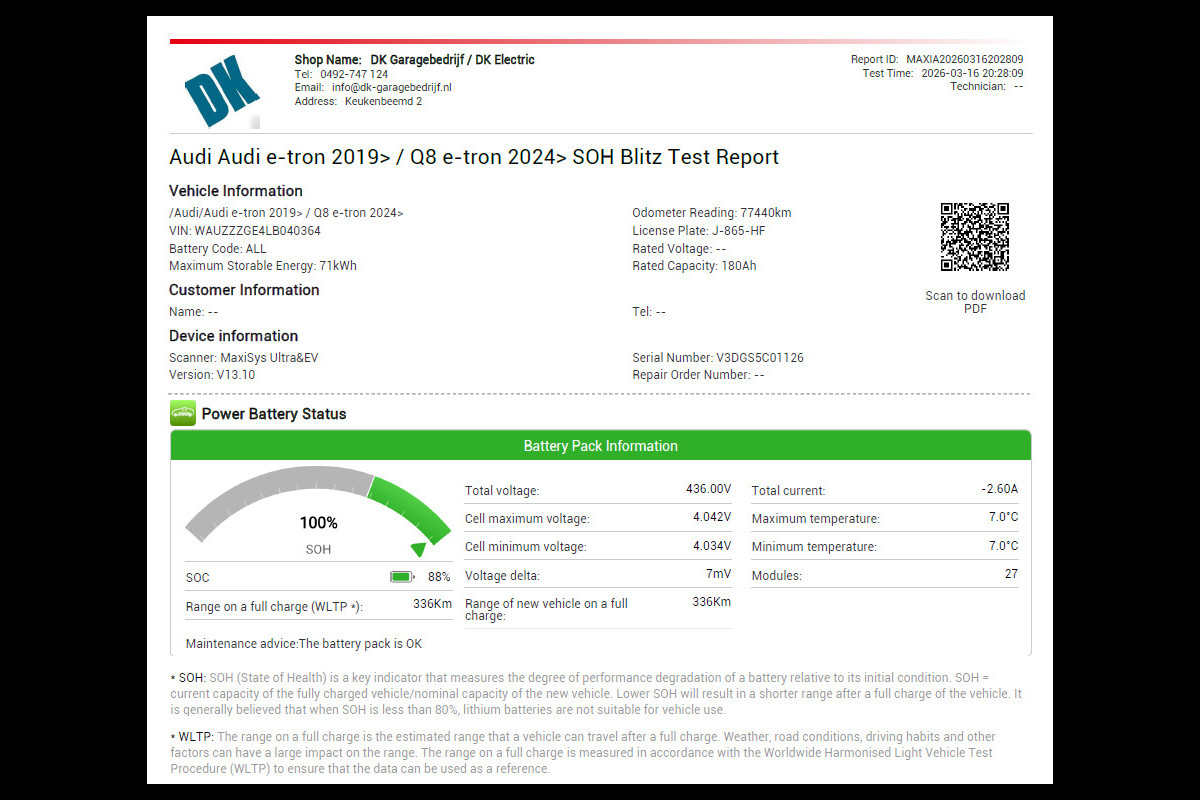Image resolution: width=1200 pixels, height=800 pixels.
Task: Select the license plate J-865-HF
Action: coord(739,231)
